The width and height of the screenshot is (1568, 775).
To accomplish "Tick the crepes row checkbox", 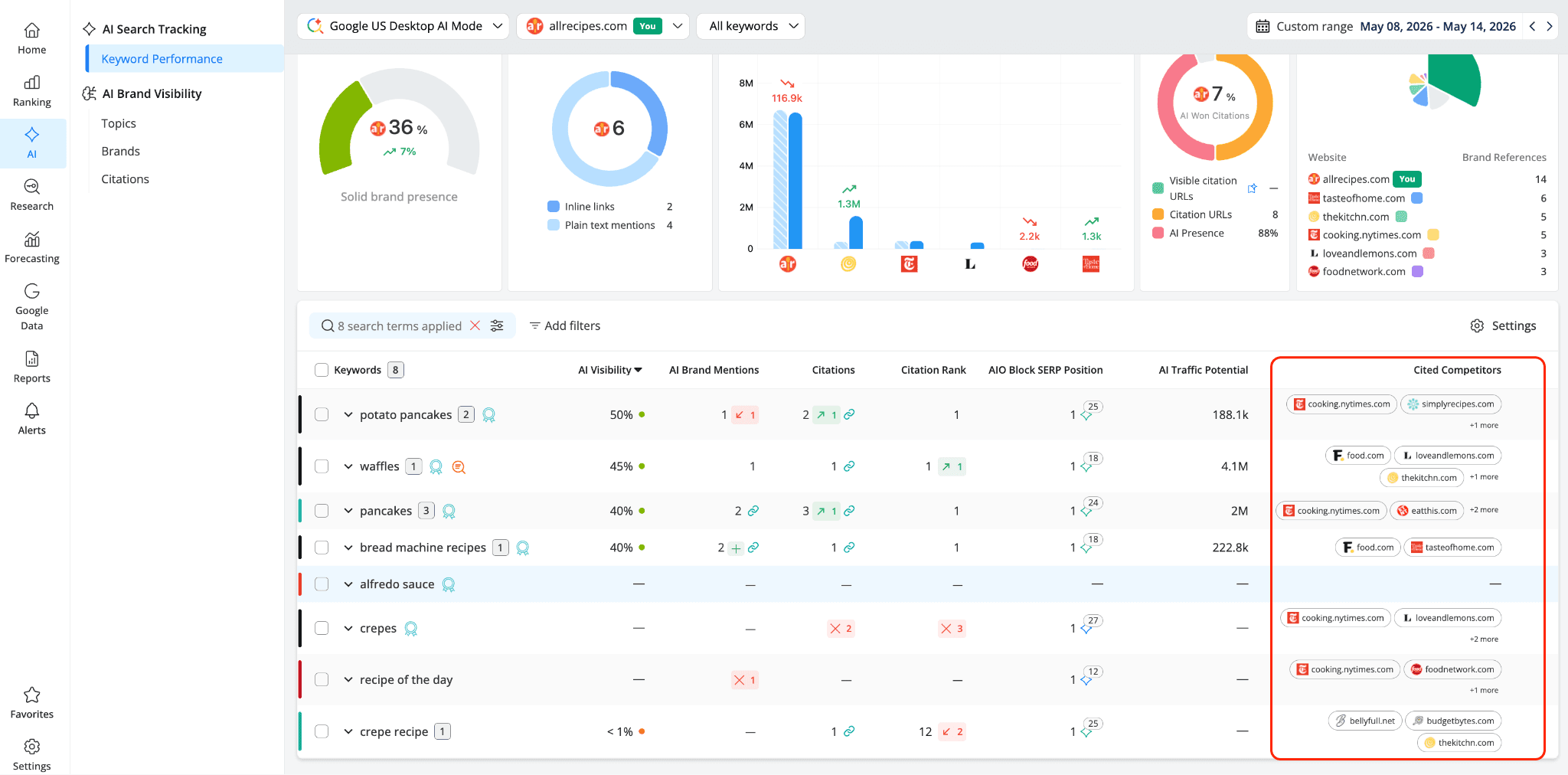I will pos(322,628).
